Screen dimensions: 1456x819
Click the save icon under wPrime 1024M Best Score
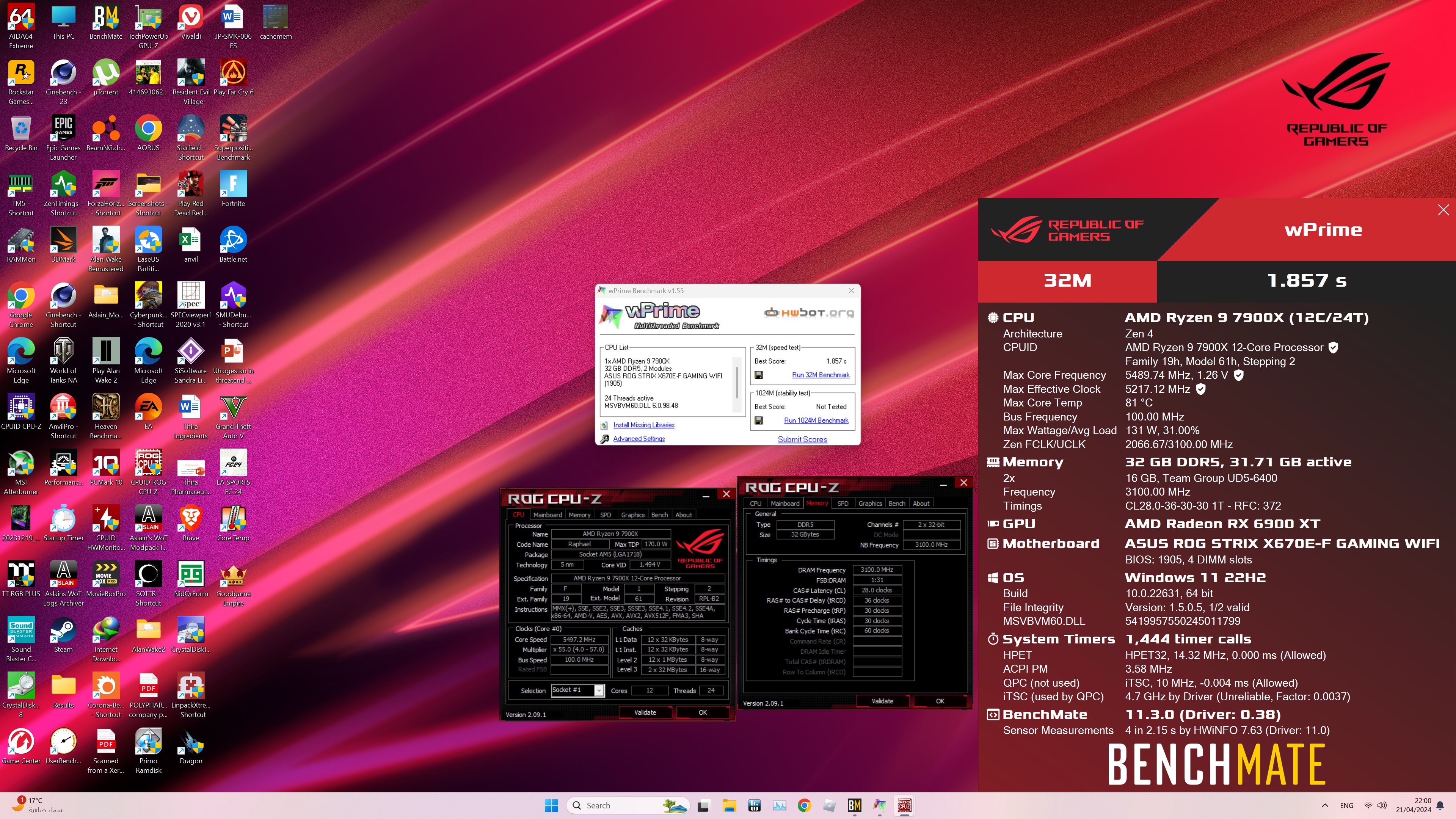[x=758, y=420]
